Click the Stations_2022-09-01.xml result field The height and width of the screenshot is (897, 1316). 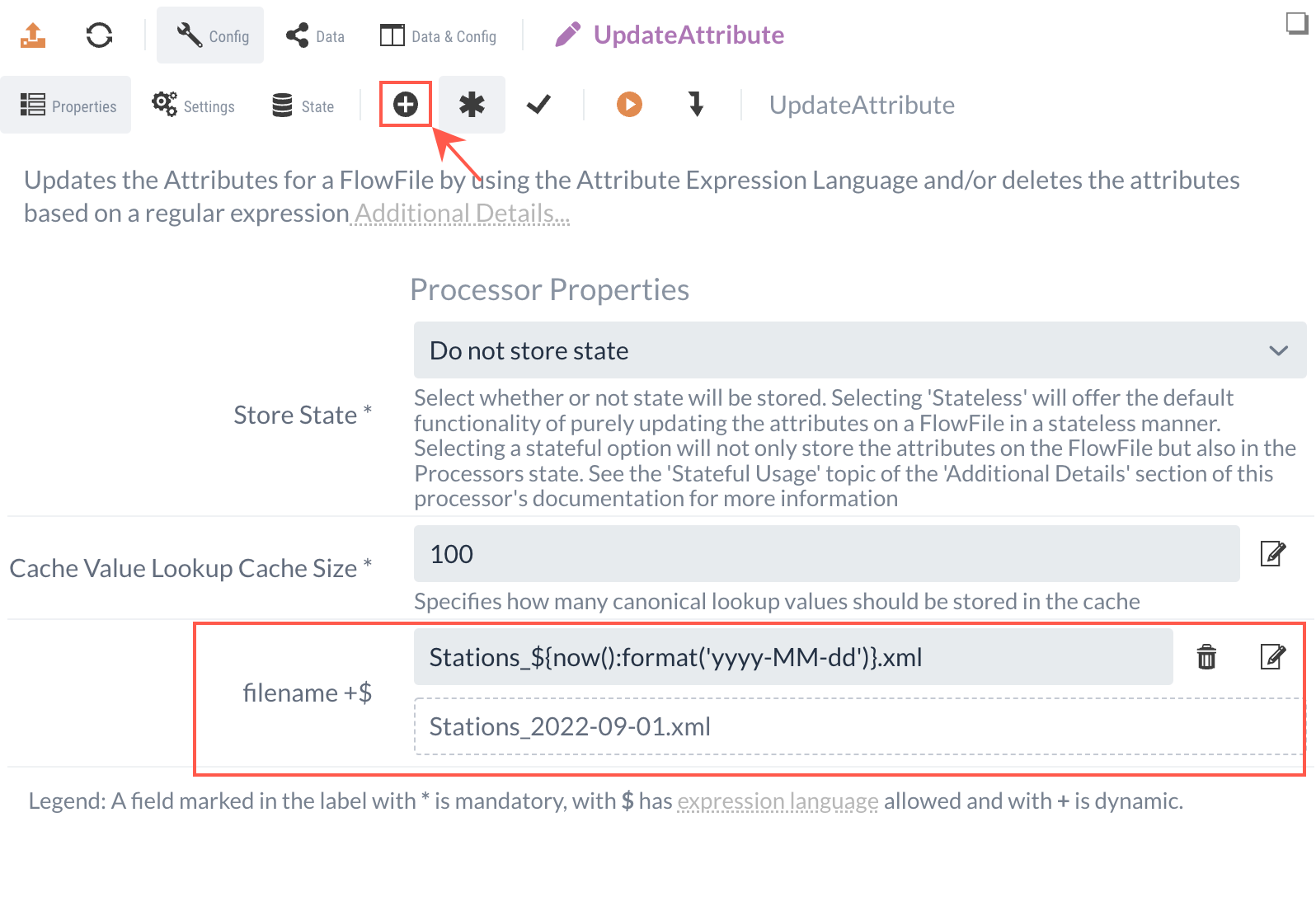click(569, 726)
